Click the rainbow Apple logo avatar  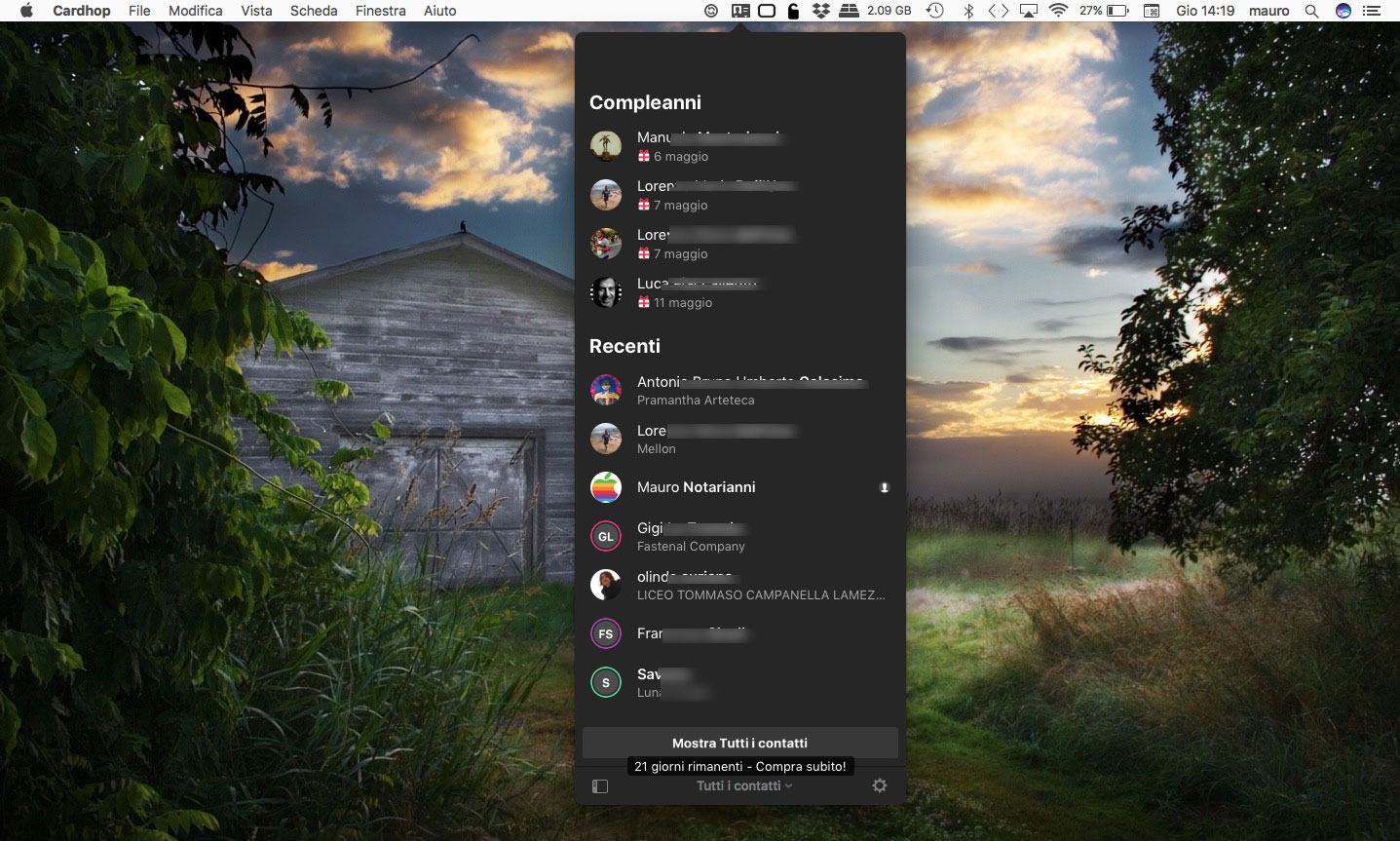tap(606, 487)
